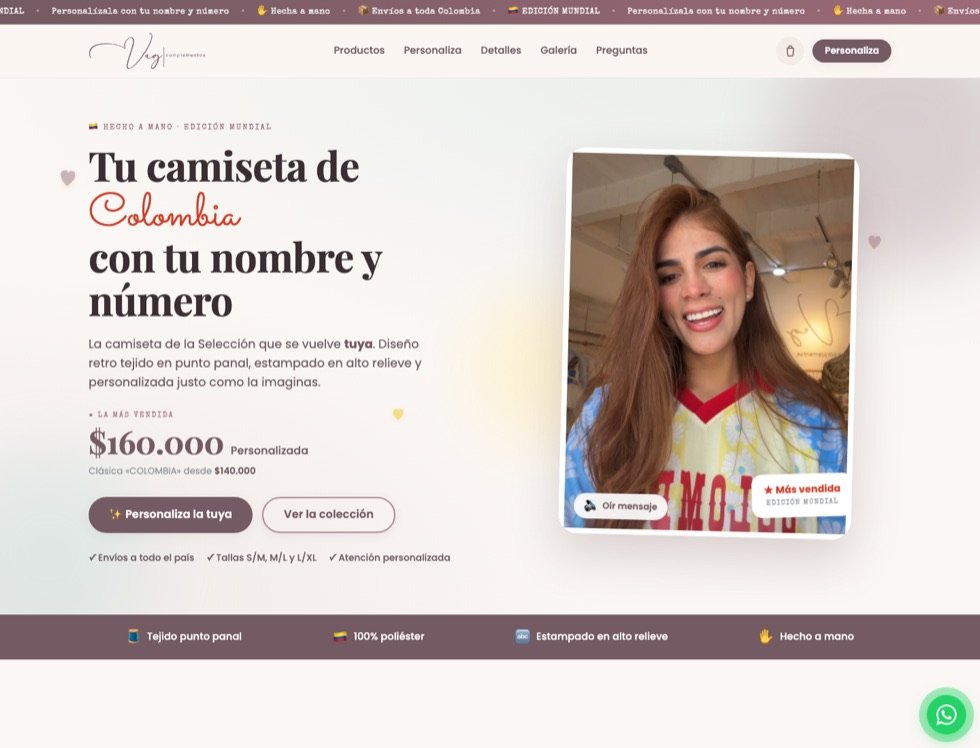Click 100% poliéster in the feature bar
Viewport: 980px width, 748px height.
[x=389, y=636]
